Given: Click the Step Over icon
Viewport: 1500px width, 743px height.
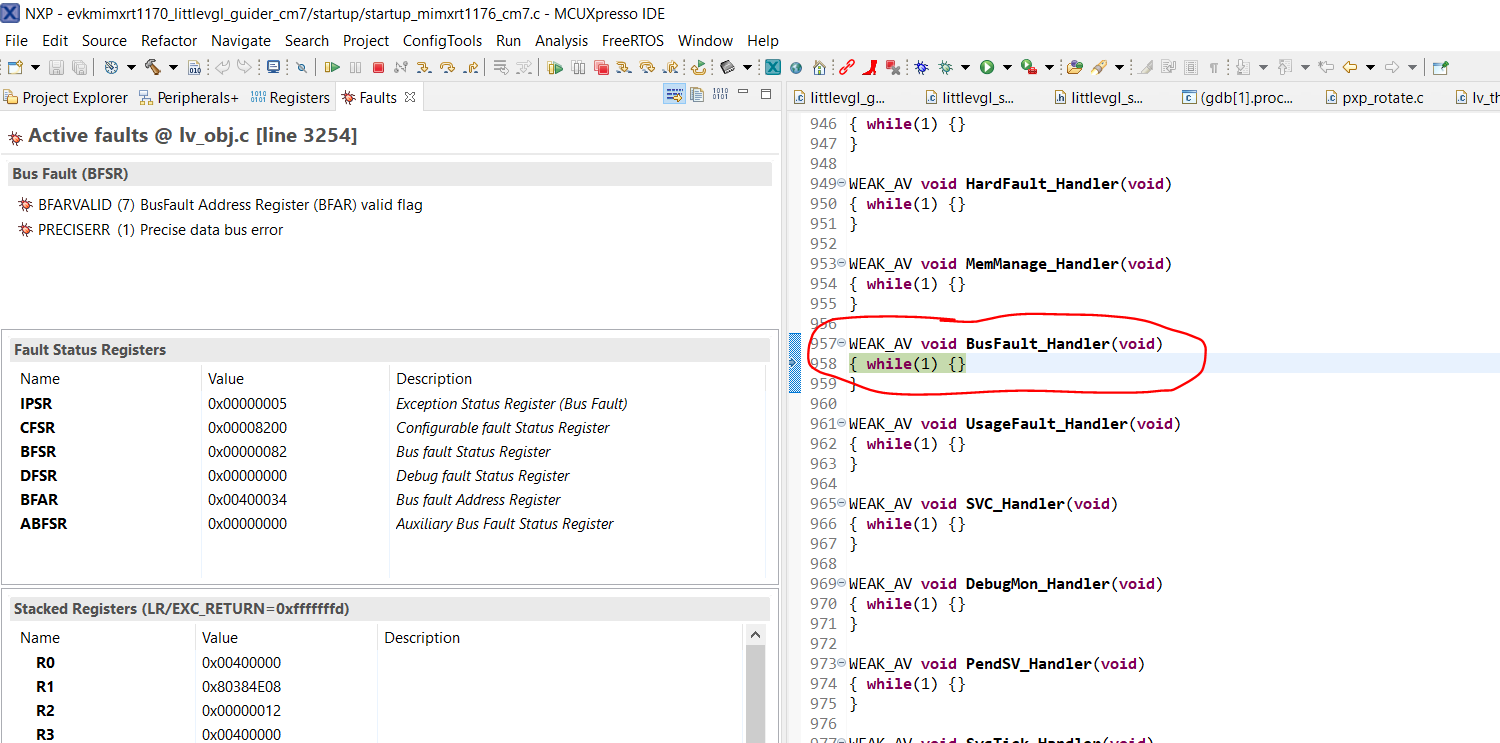Looking at the screenshot, I should tap(447, 67).
